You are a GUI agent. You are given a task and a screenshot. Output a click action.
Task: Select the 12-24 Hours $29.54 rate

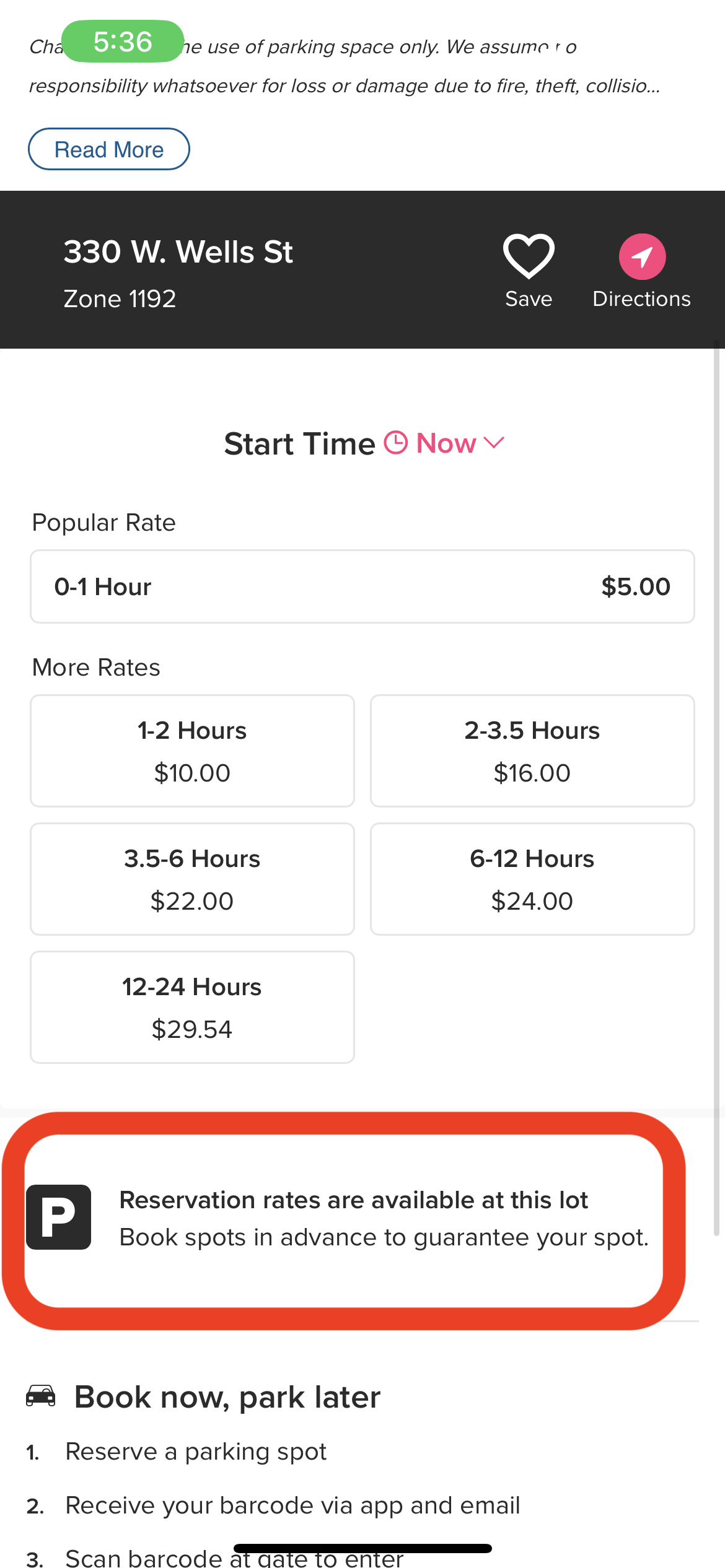[192, 1007]
